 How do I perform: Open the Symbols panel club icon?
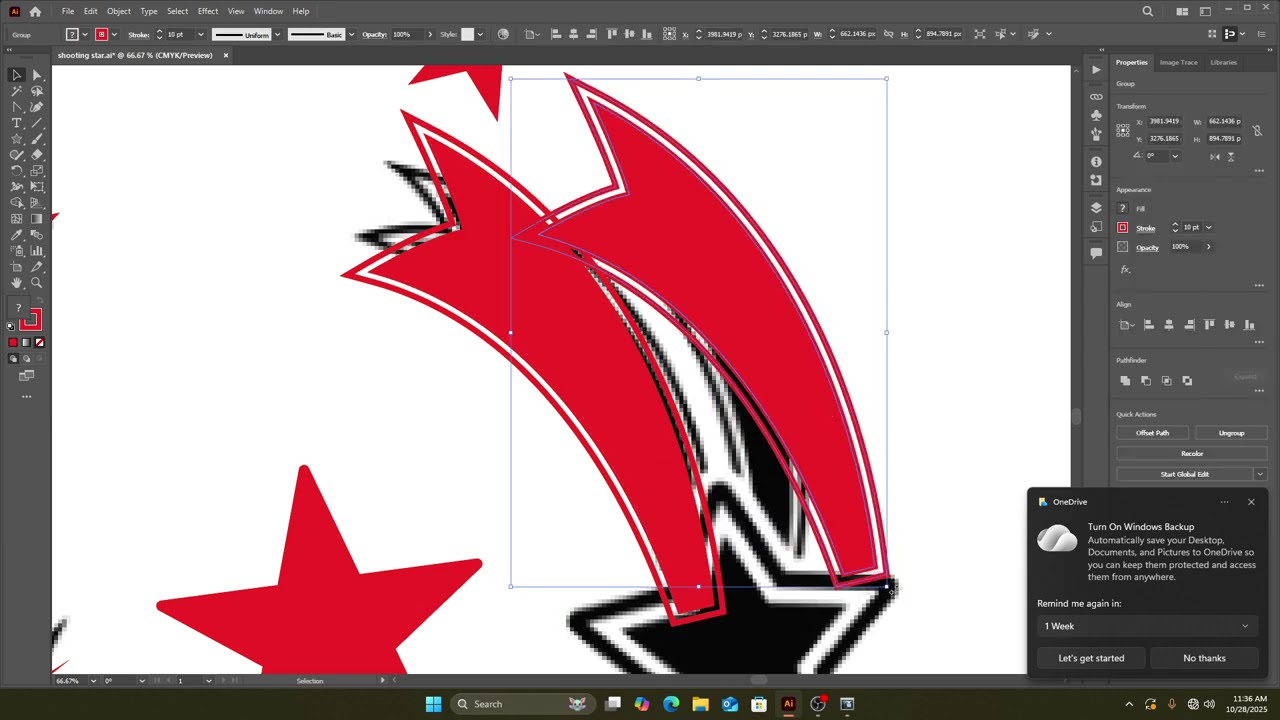[1096, 115]
